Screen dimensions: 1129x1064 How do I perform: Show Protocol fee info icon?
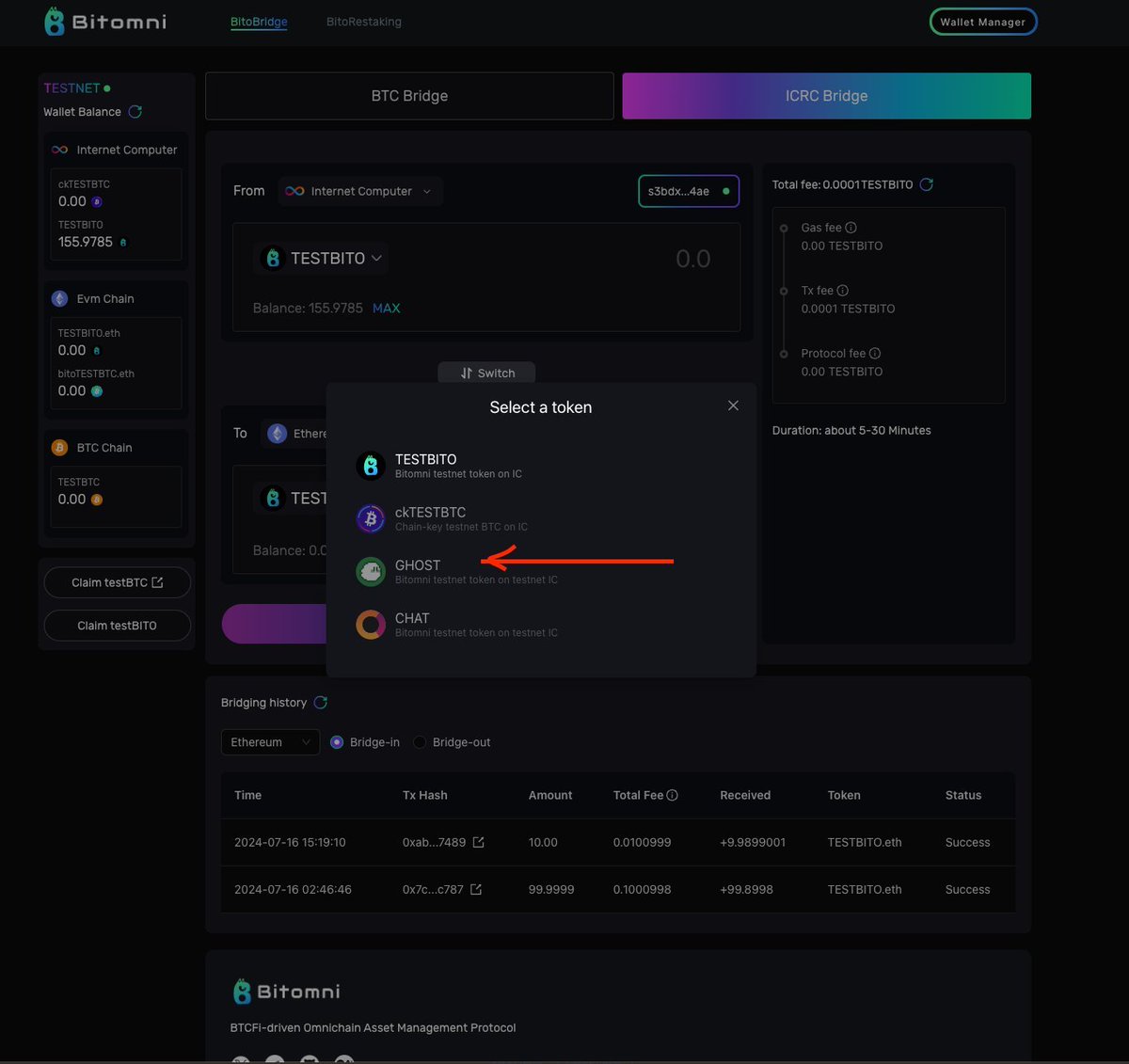pos(875,354)
